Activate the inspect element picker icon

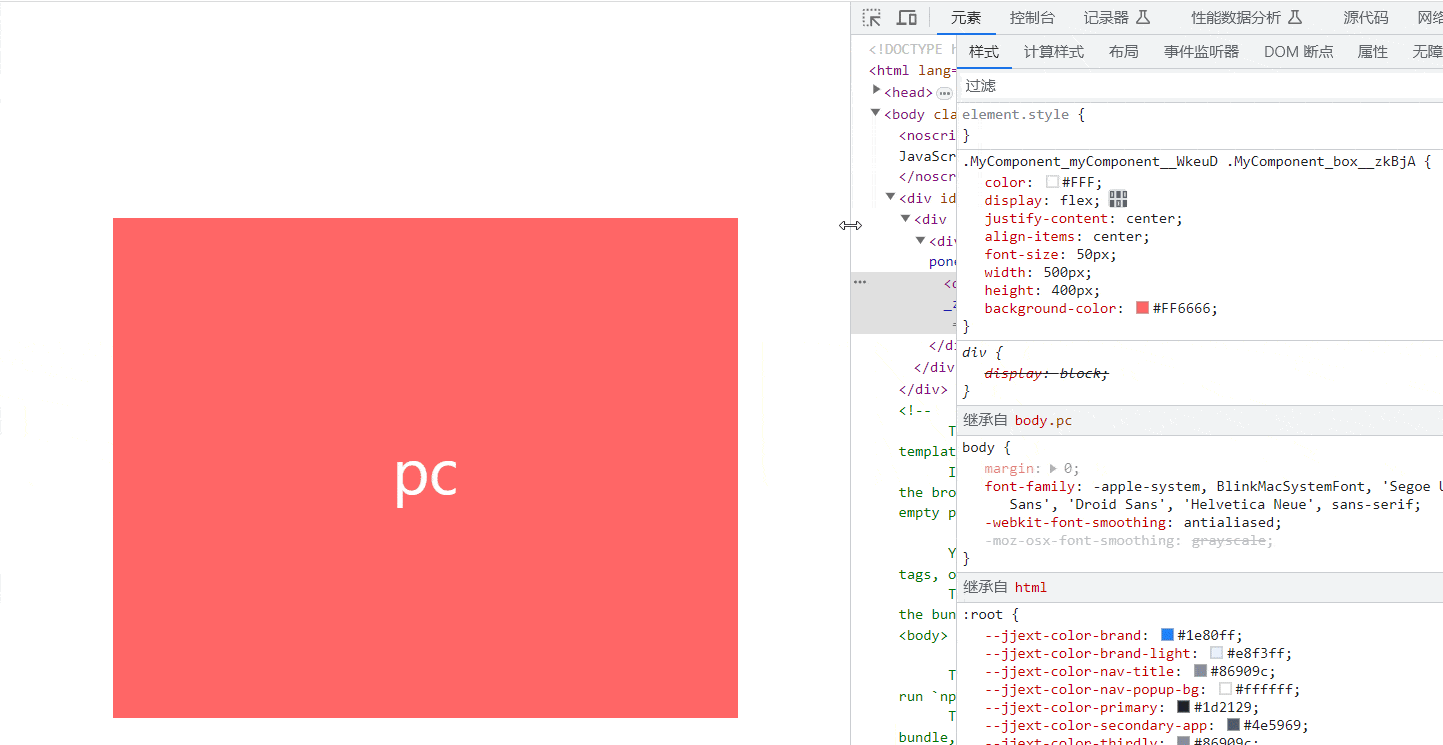(x=872, y=18)
